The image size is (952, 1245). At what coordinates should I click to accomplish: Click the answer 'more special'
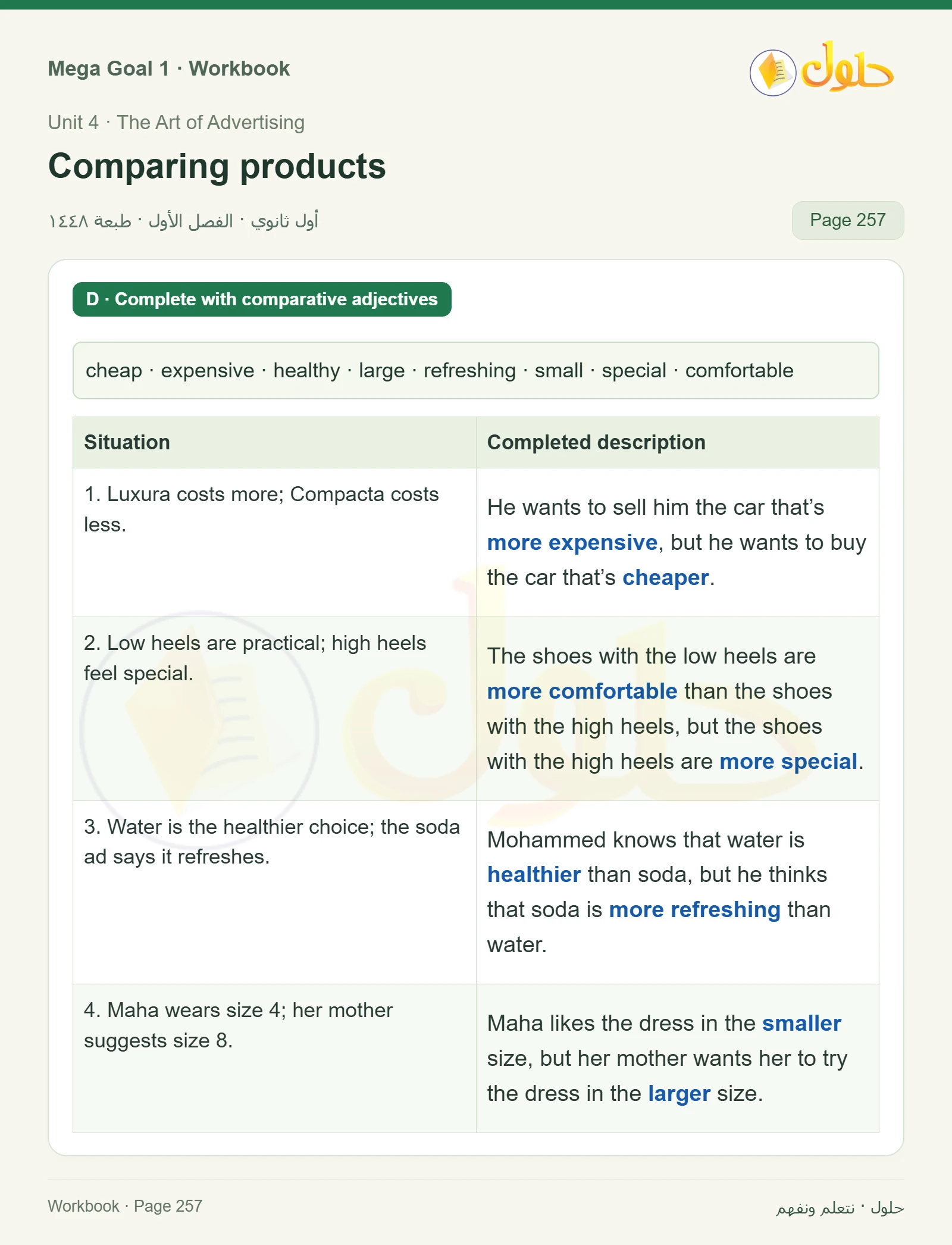(x=788, y=762)
